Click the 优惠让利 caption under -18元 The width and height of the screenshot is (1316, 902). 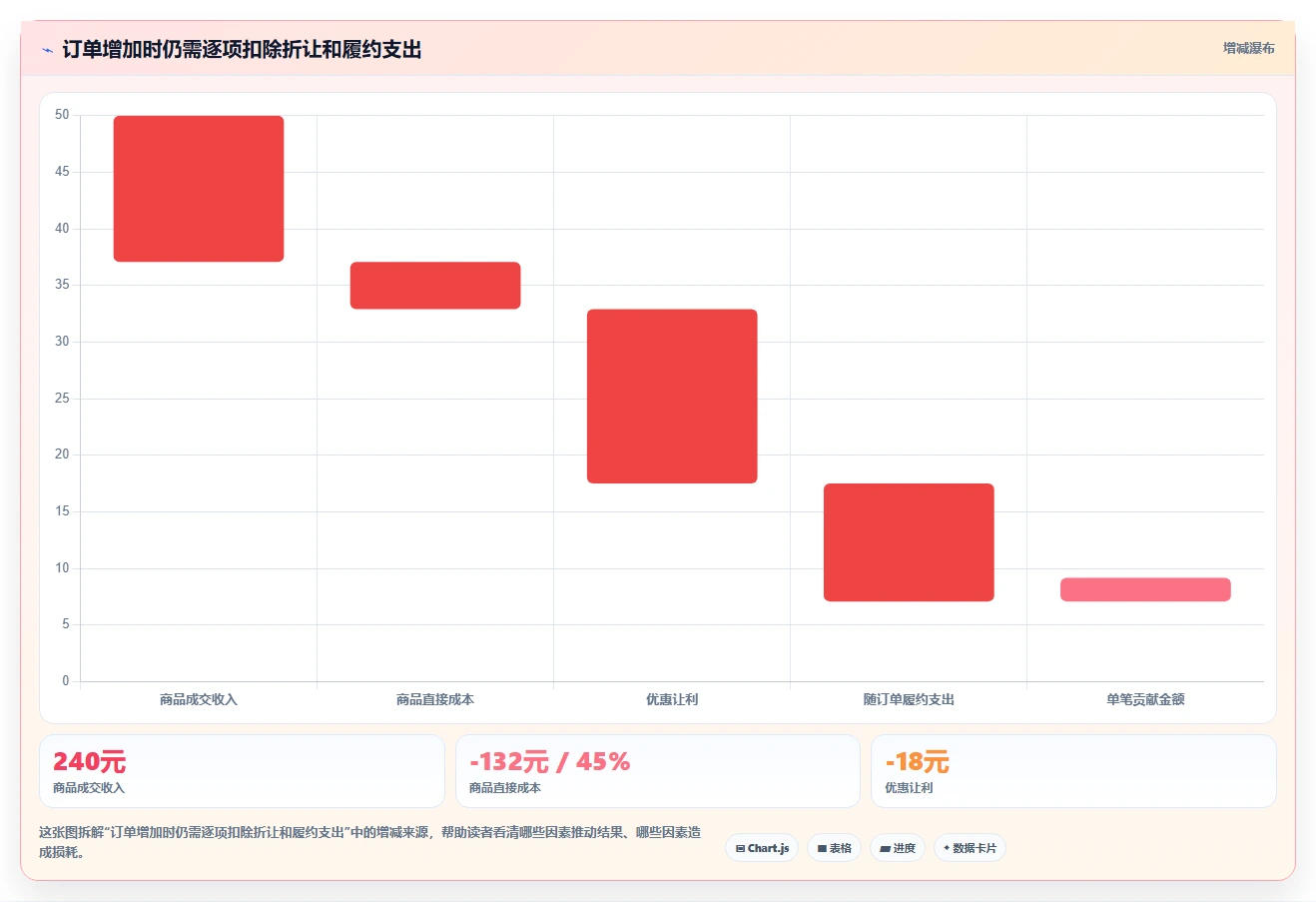pos(909,788)
